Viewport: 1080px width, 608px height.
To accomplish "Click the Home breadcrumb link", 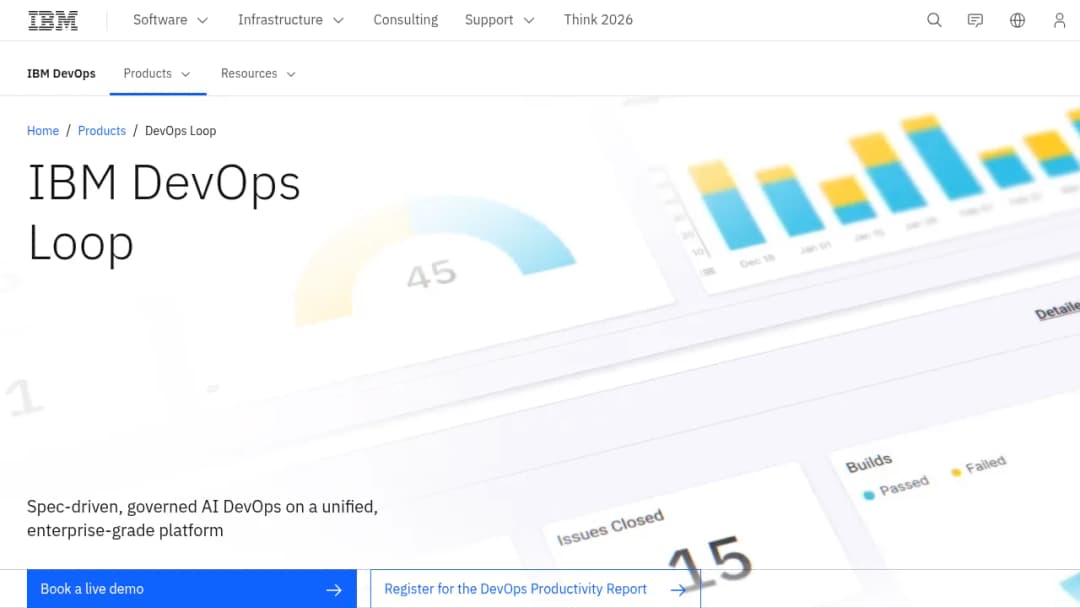I will [43, 131].
